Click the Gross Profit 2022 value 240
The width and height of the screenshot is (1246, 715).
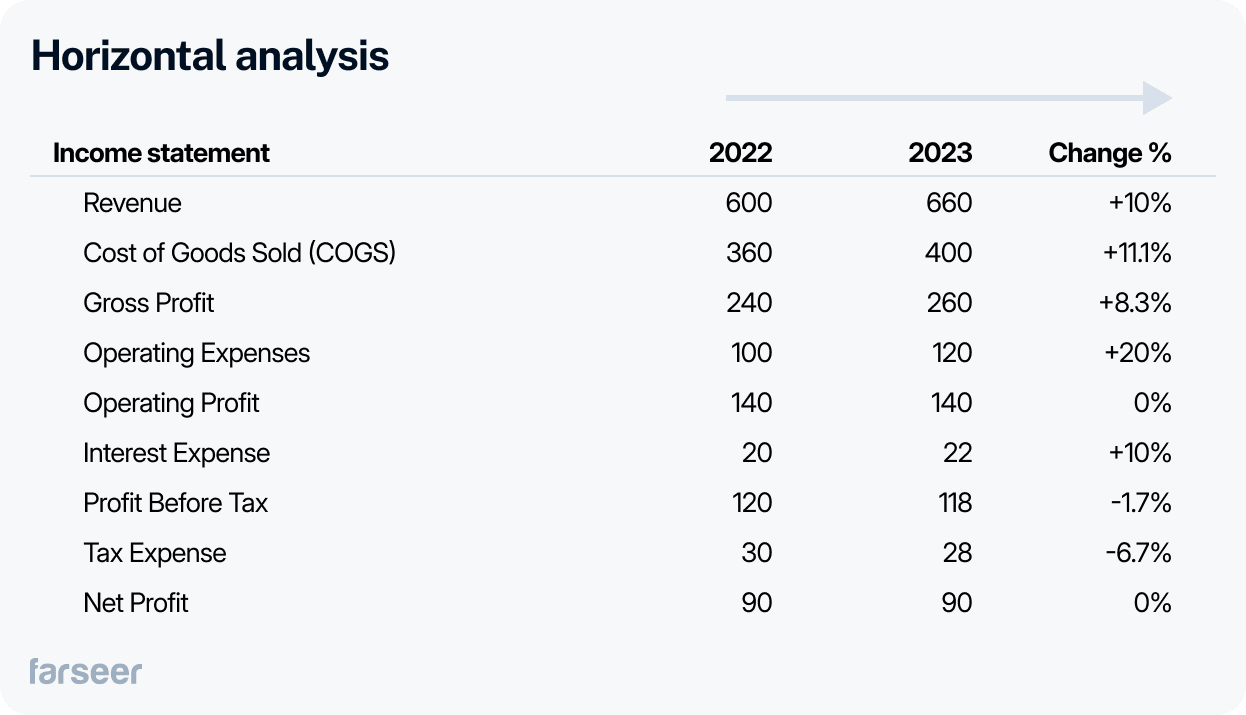coord(749,303)
